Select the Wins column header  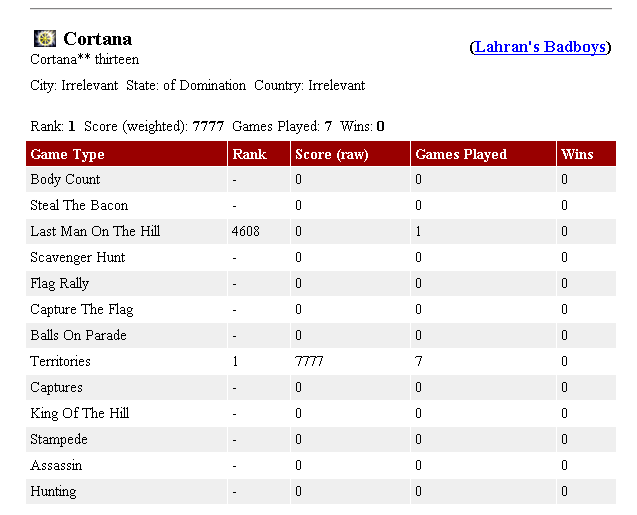[577, 154]
